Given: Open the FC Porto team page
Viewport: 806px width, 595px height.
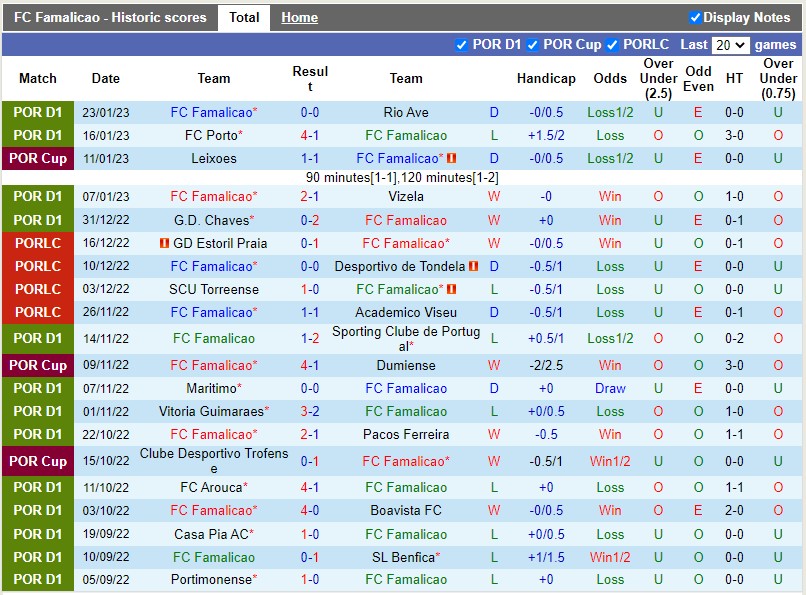Looking at the screenshot, I should click(213, 134).
